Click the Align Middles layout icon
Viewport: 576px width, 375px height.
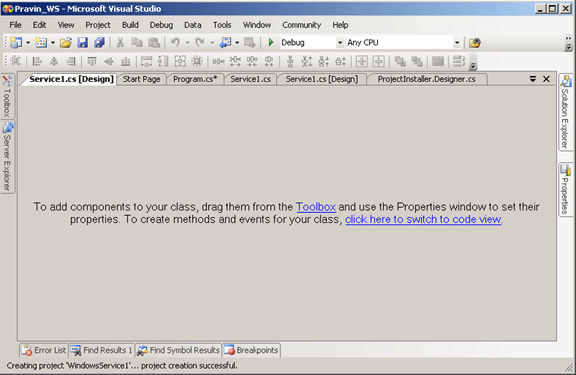109,61
